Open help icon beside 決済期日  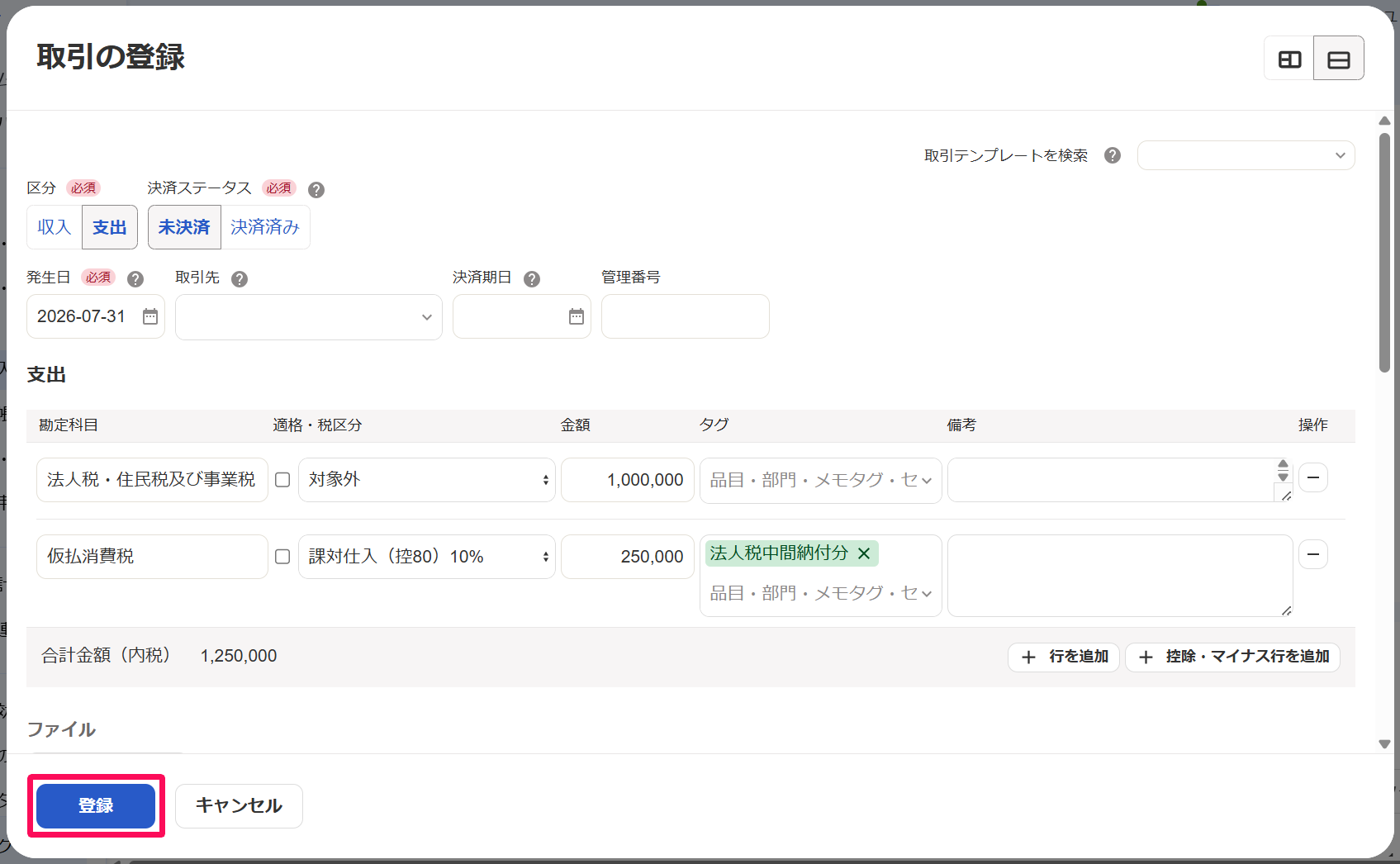(532, 279)
